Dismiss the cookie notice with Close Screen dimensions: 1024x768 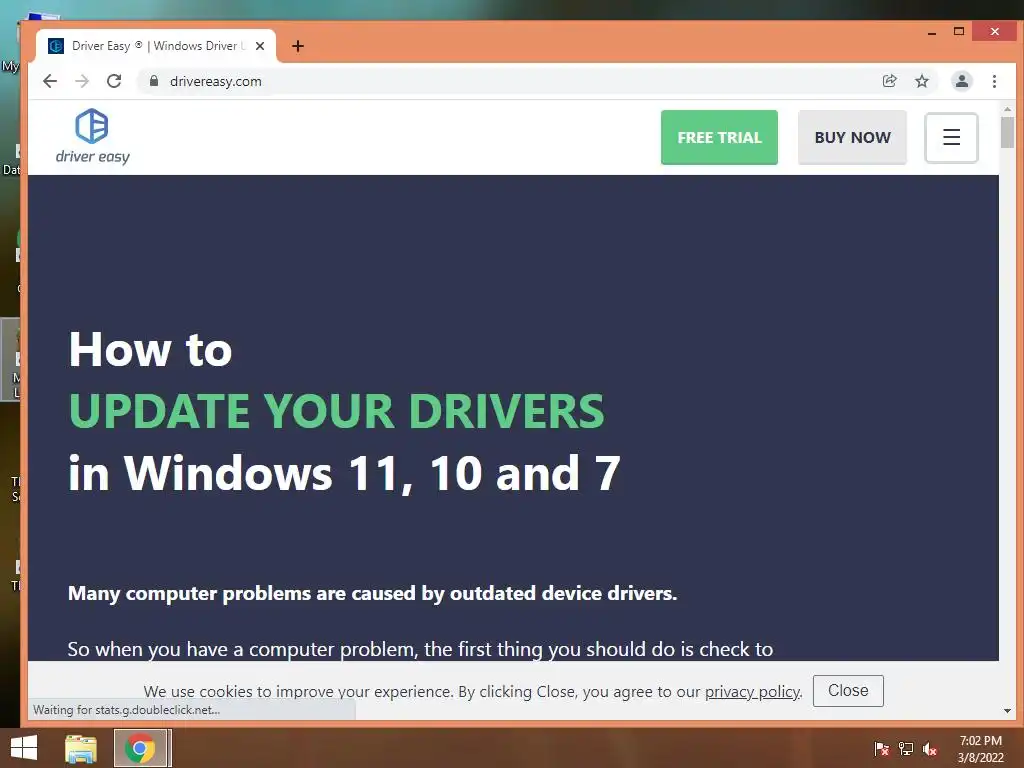pyautogui.click(x=848, y=690)
